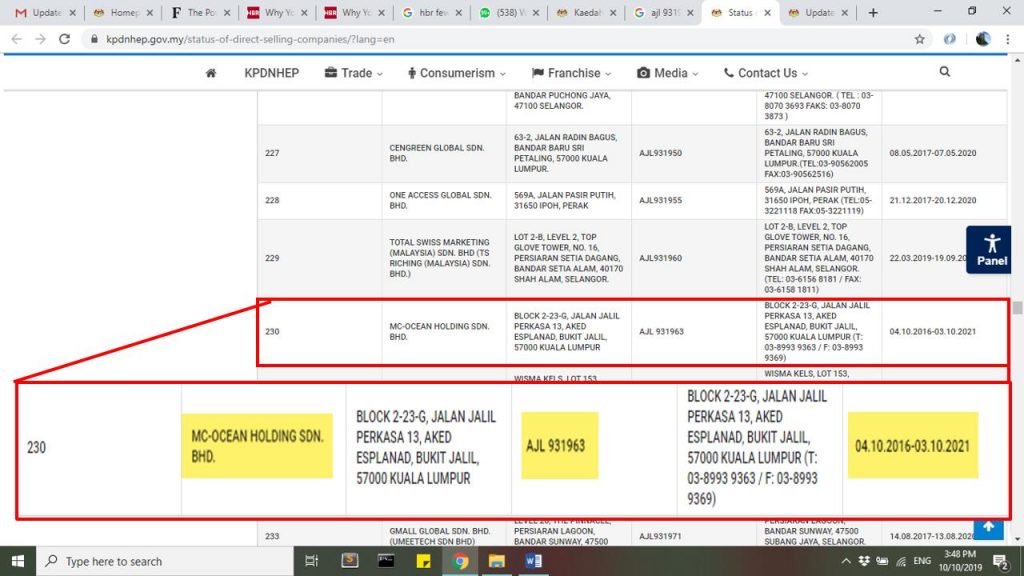Select license number AJL931950
1024x576 pixels.
(660, 153)
